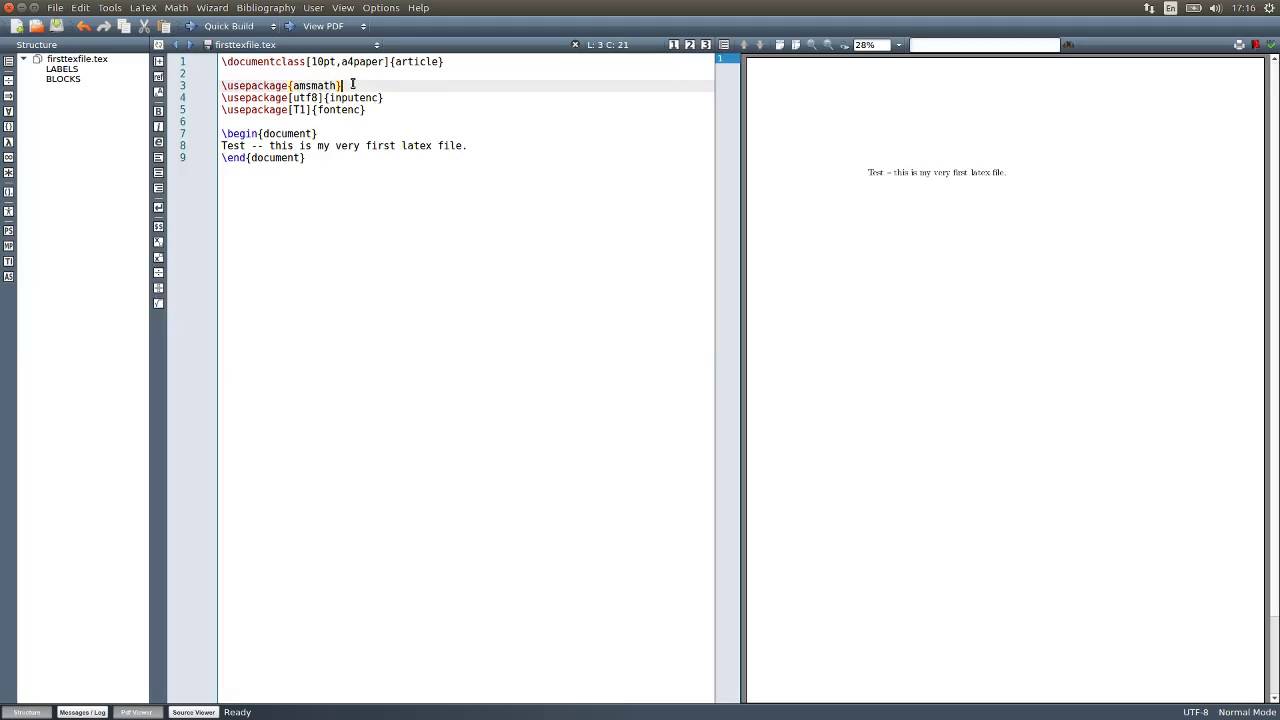Open the En keyboard layout indicator
The width and height of the screenshot is (1280, 720).
(1170, 8)
